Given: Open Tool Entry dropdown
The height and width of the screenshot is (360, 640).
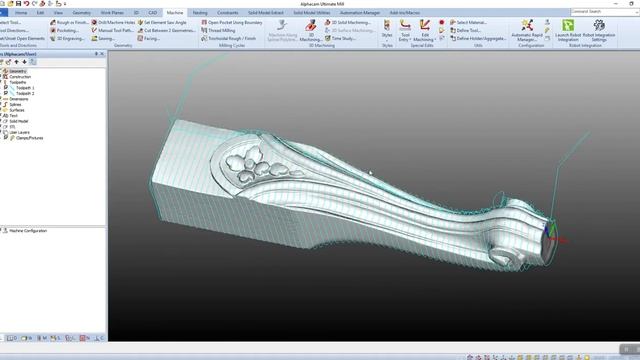Looking at the screenshot, I should [404, 31].
